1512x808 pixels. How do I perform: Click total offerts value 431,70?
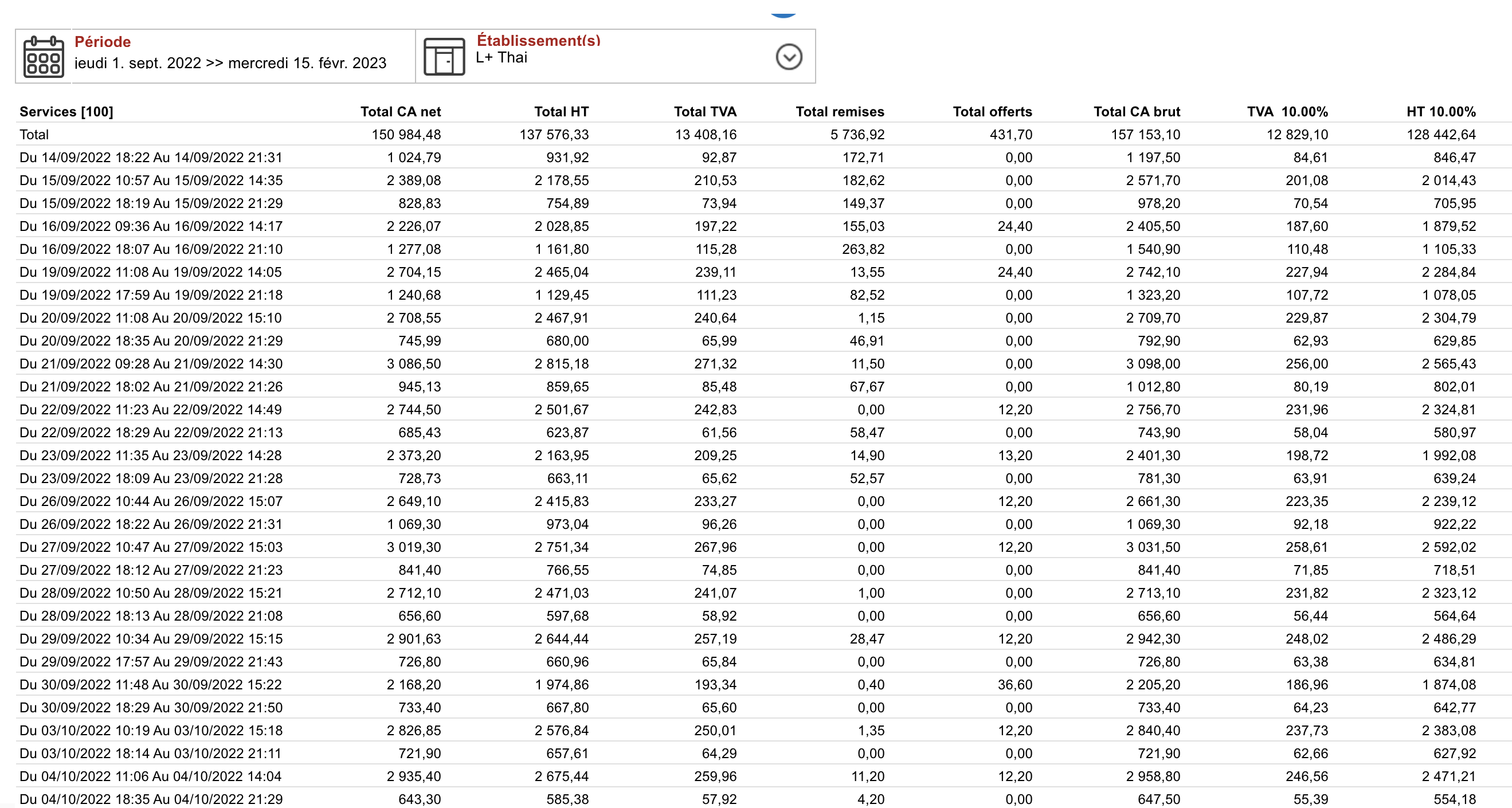(1010, 134)
